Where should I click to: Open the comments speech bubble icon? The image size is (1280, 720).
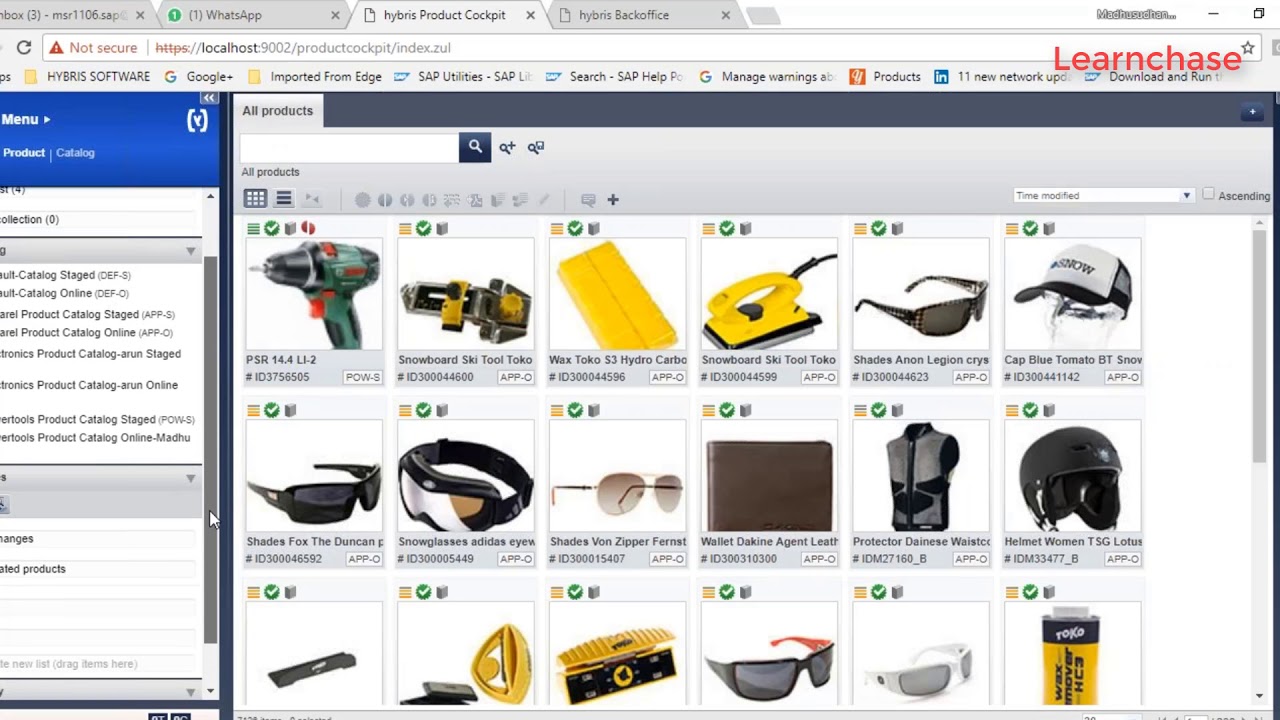pos(588,200)
